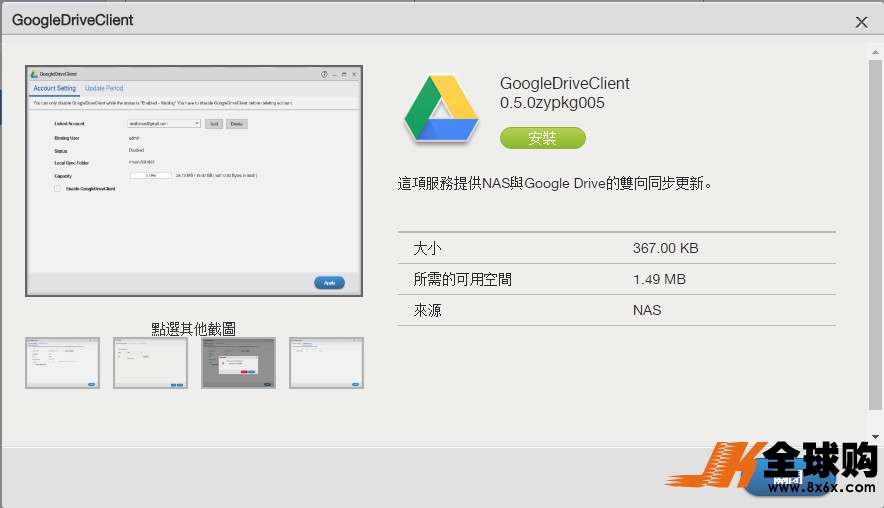
Task: Click the 點選其他截圖 caption label
Action: [193, 328]
